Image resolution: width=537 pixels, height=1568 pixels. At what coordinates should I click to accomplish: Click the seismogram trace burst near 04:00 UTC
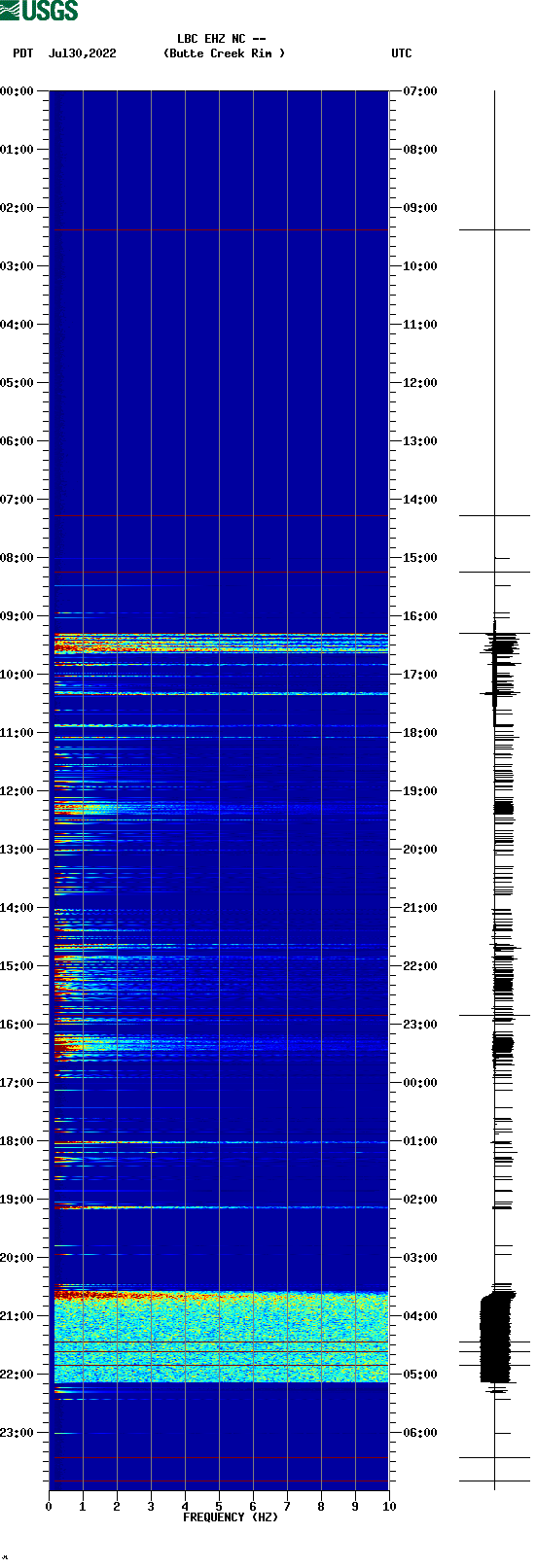click(496, 1337)
